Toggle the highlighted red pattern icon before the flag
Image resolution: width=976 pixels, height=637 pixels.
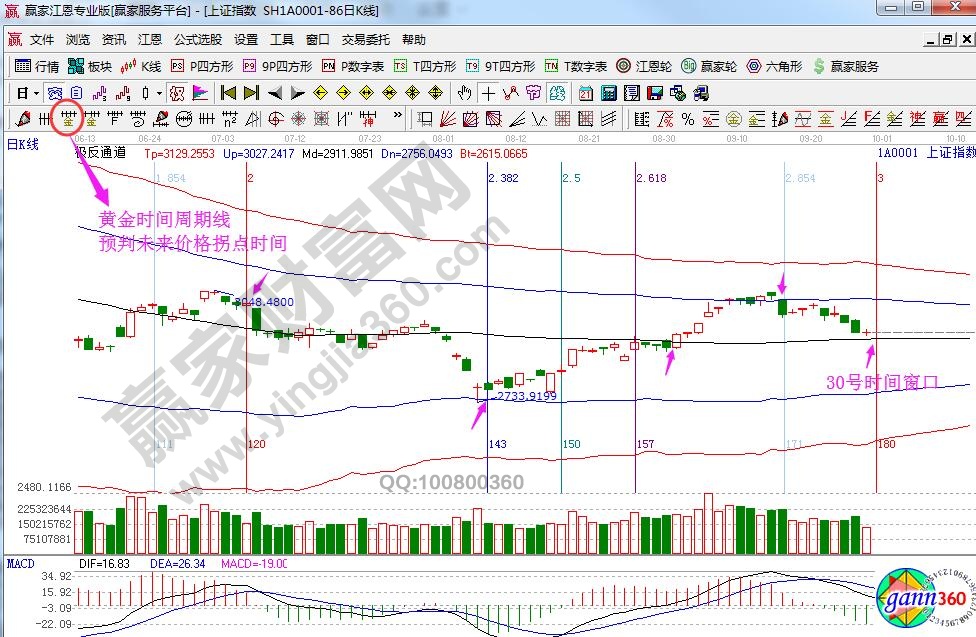pyautogui.click(x=177, y=93)
